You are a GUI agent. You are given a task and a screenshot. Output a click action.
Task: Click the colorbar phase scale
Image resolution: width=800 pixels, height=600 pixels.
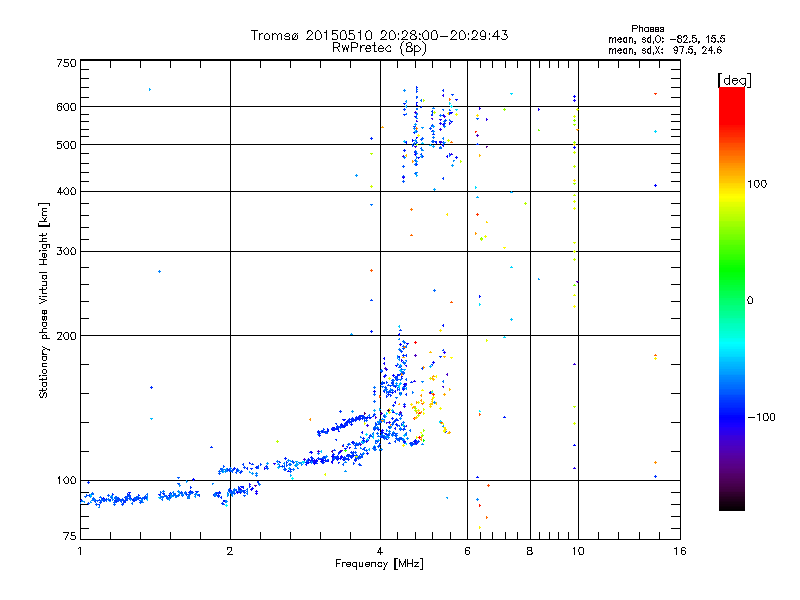[x=732, y=298]
